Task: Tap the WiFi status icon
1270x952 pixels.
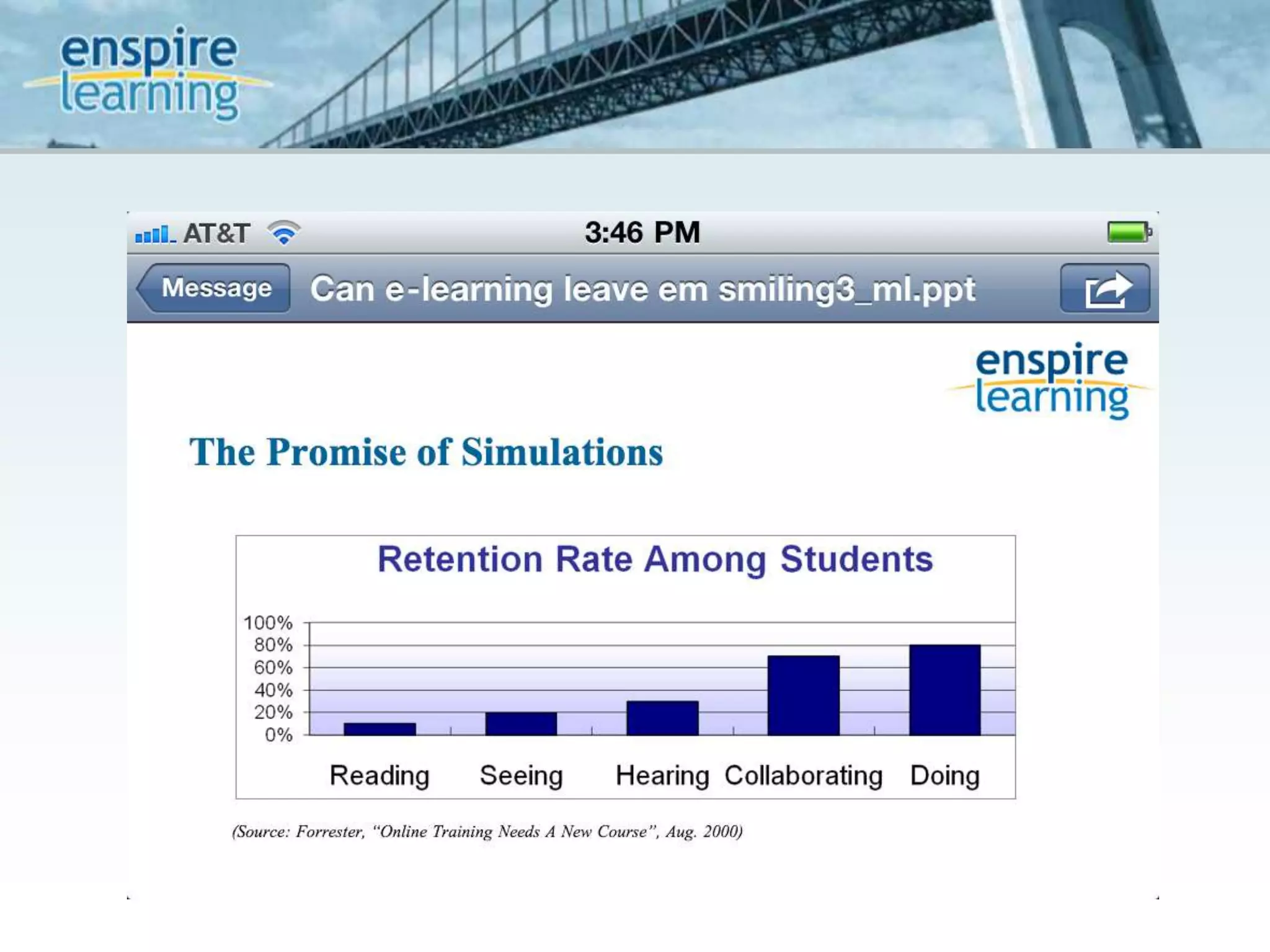Action: (x=283, y=233)
